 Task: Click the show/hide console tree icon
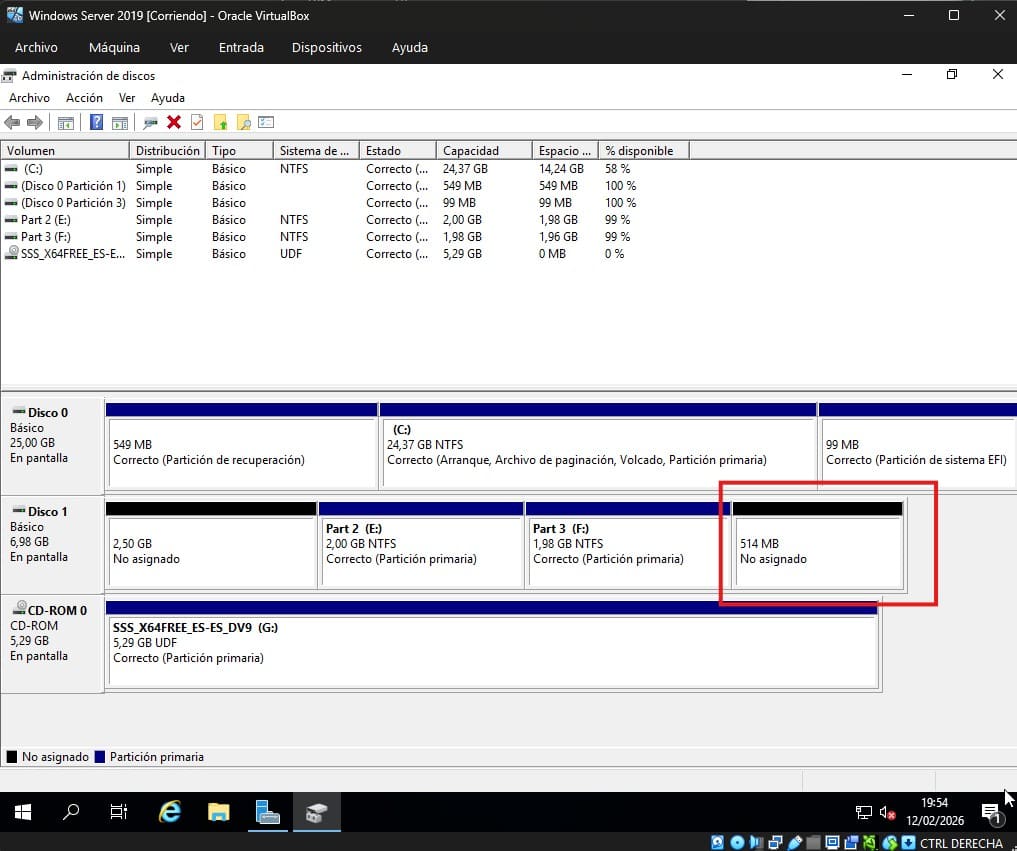66,123
